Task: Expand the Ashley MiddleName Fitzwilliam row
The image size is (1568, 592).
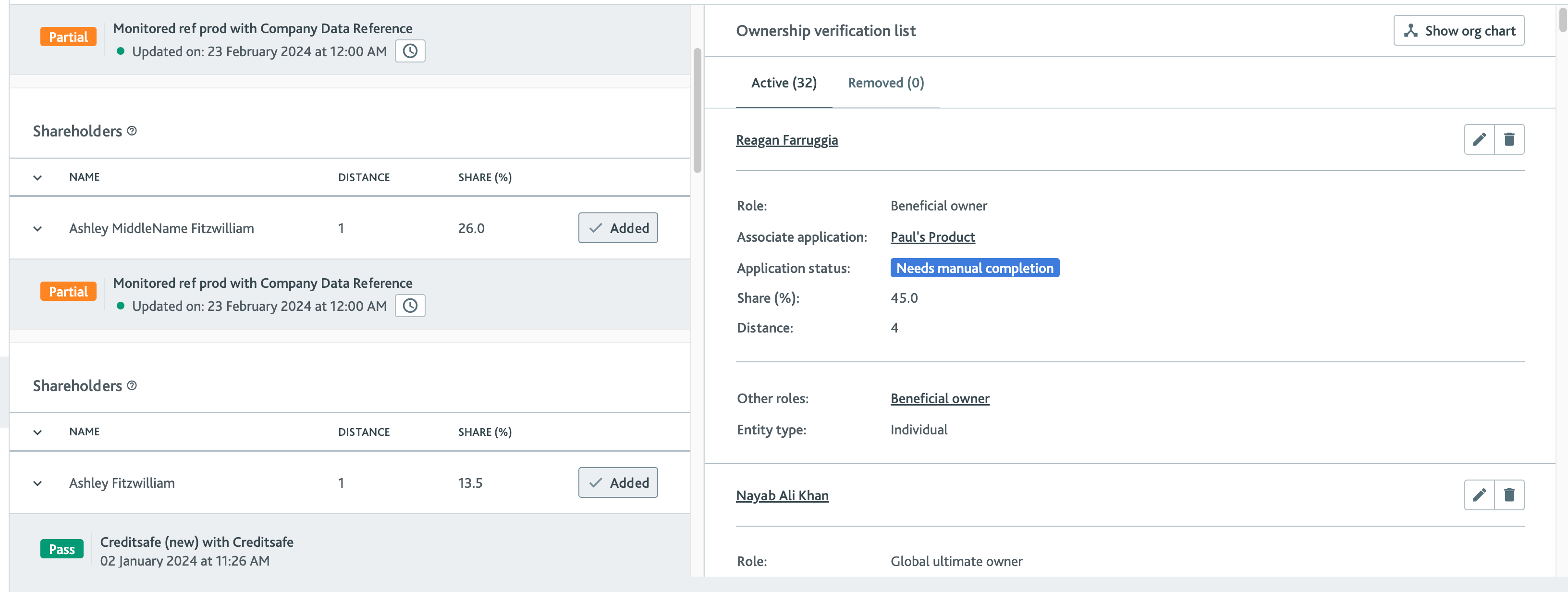Action: pos(38,228)
